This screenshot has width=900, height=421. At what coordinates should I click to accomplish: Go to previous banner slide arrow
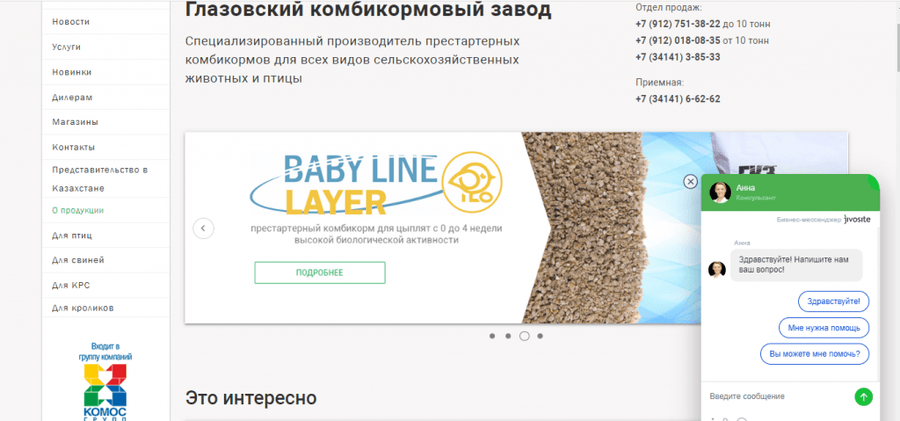tap(203, 229)
